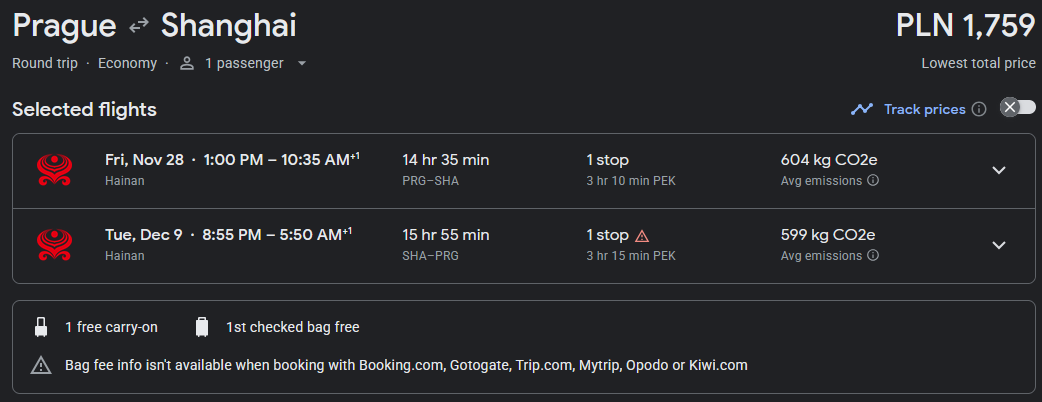Viewport: 1042px width, 402px height.
Task: Expand the Tue, Dec 9 flight details
Action: point(998,245)
